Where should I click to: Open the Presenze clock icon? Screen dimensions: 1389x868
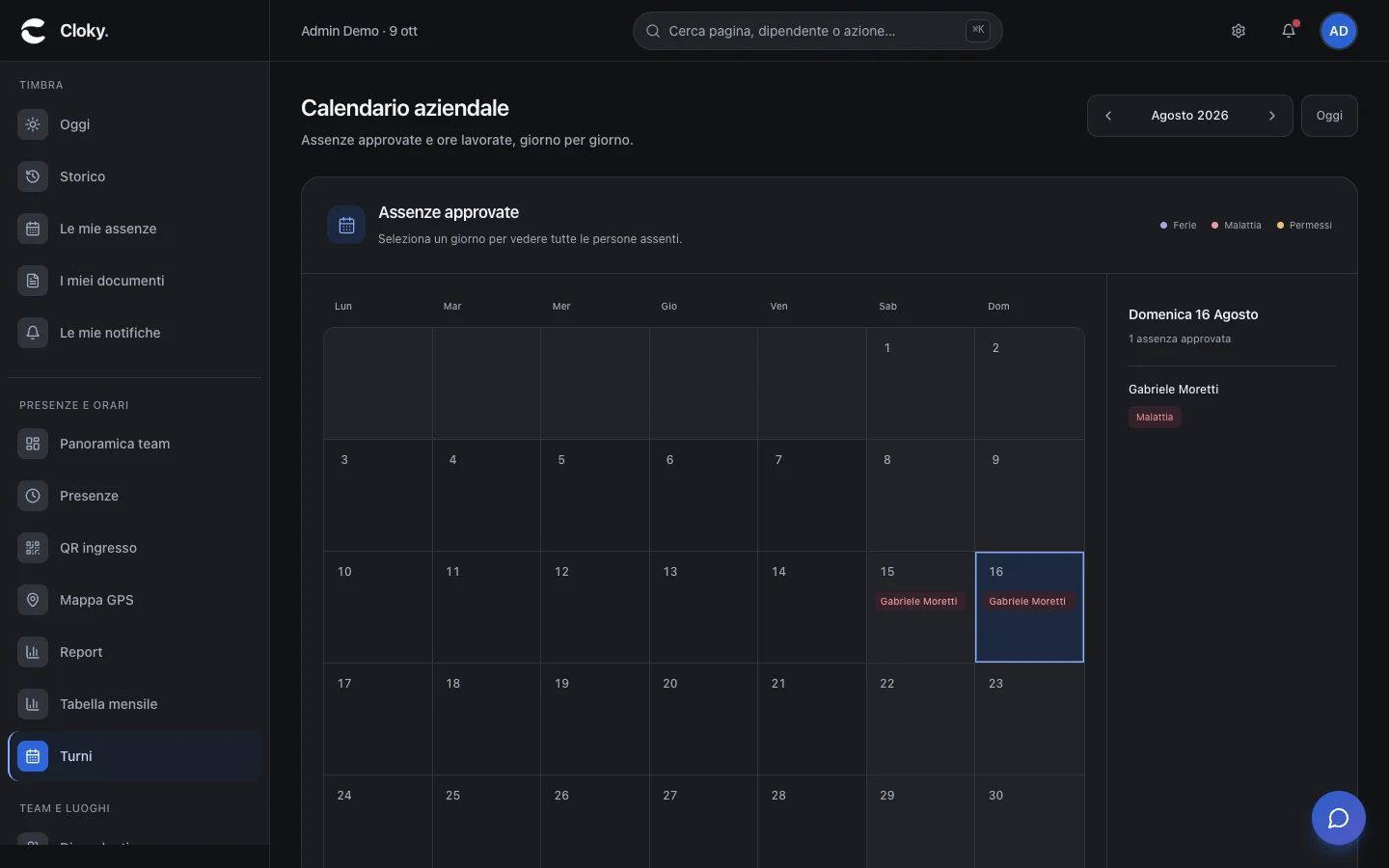pyautogui.click(x=33, y=496)
